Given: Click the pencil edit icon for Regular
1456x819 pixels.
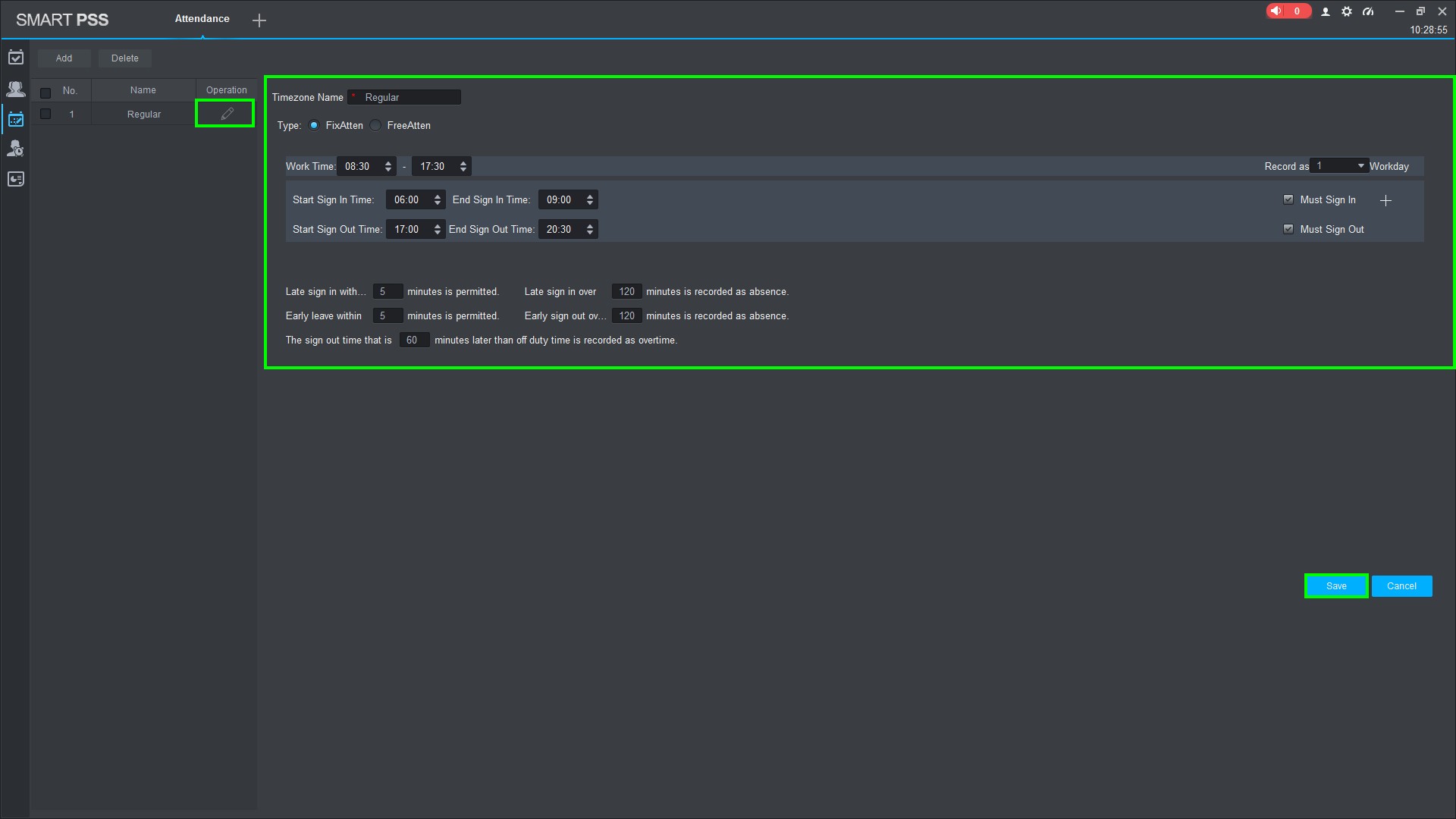Looking at the screenshot, I should (227, 114).
